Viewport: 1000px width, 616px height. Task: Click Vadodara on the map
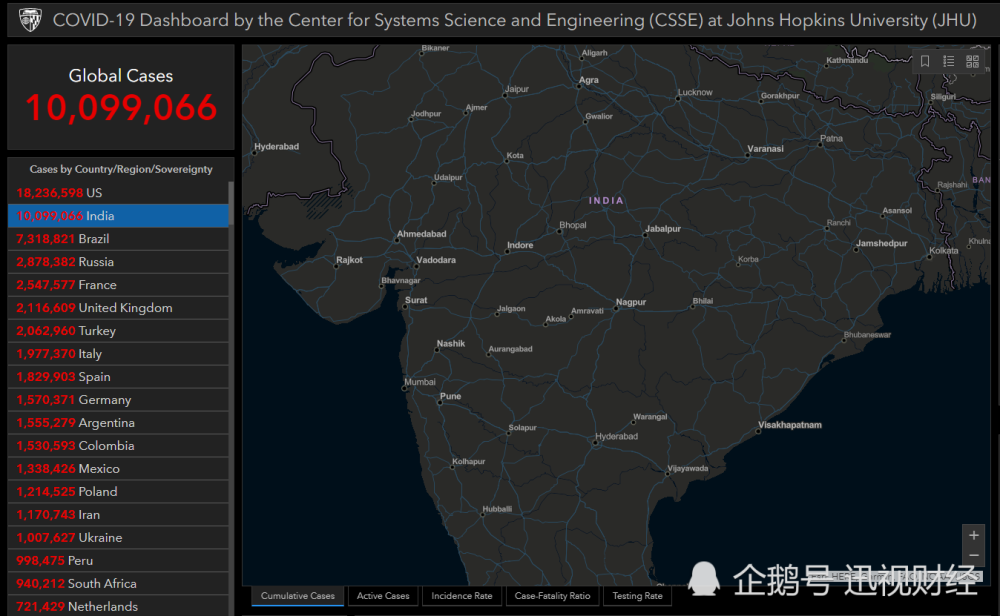436,260
